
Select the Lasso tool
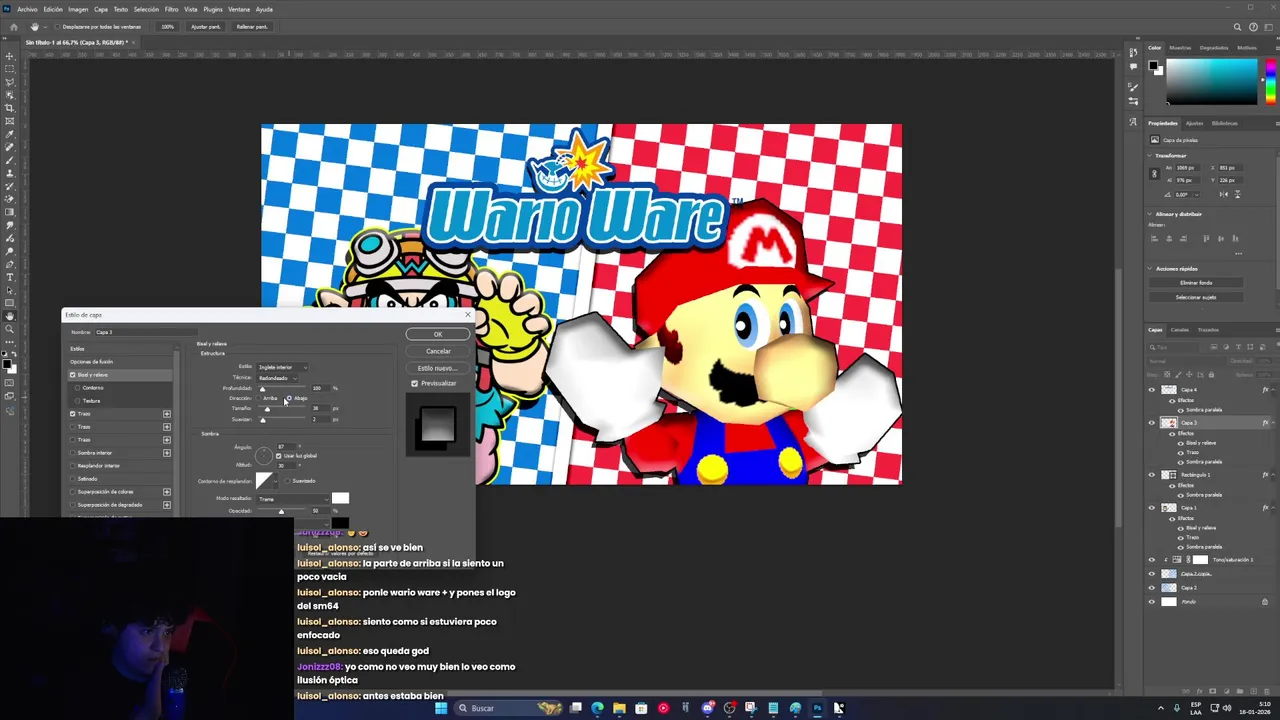tap(10, 82)
